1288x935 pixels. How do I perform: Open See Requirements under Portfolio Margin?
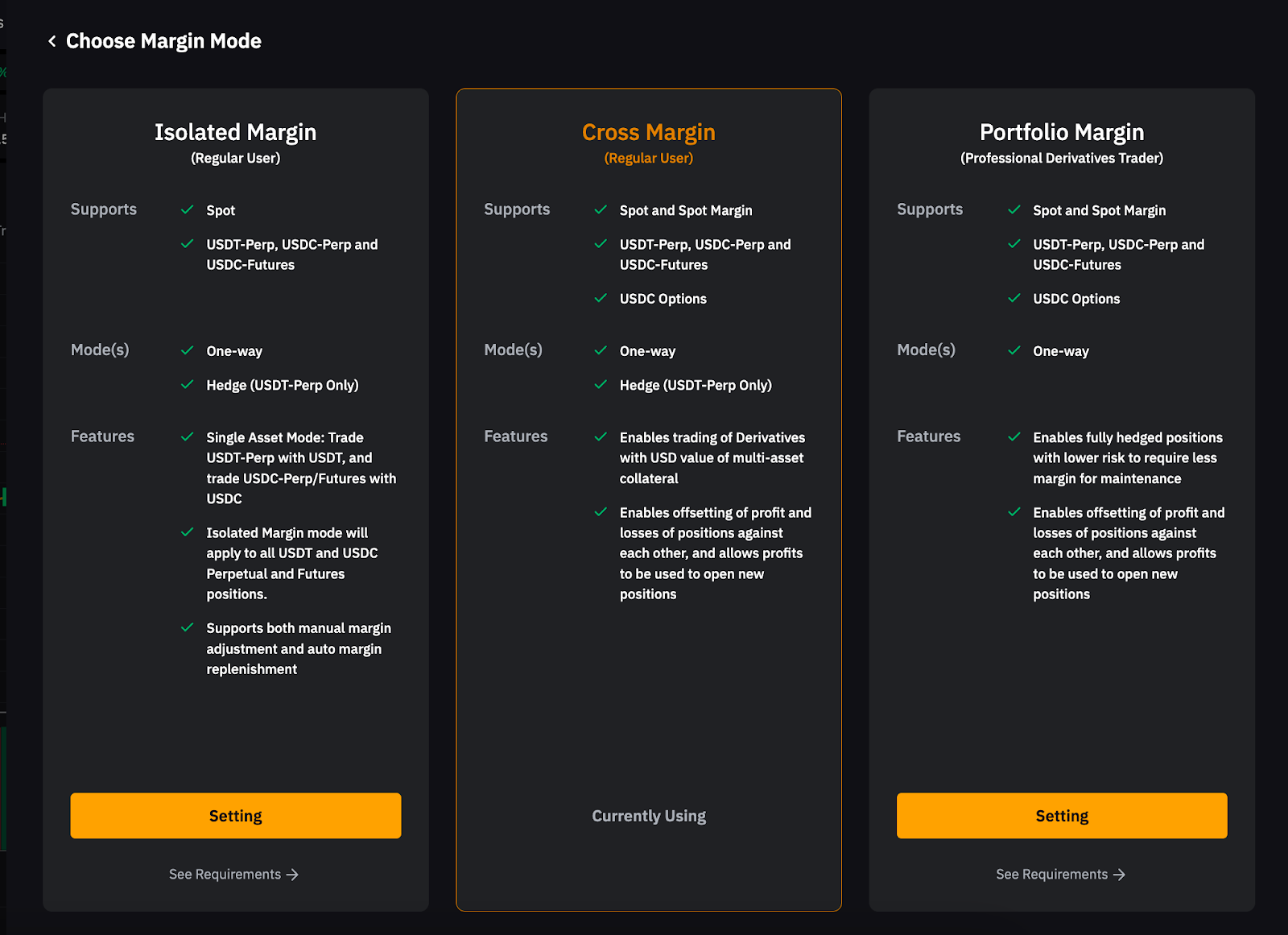tap(1060, 874)
